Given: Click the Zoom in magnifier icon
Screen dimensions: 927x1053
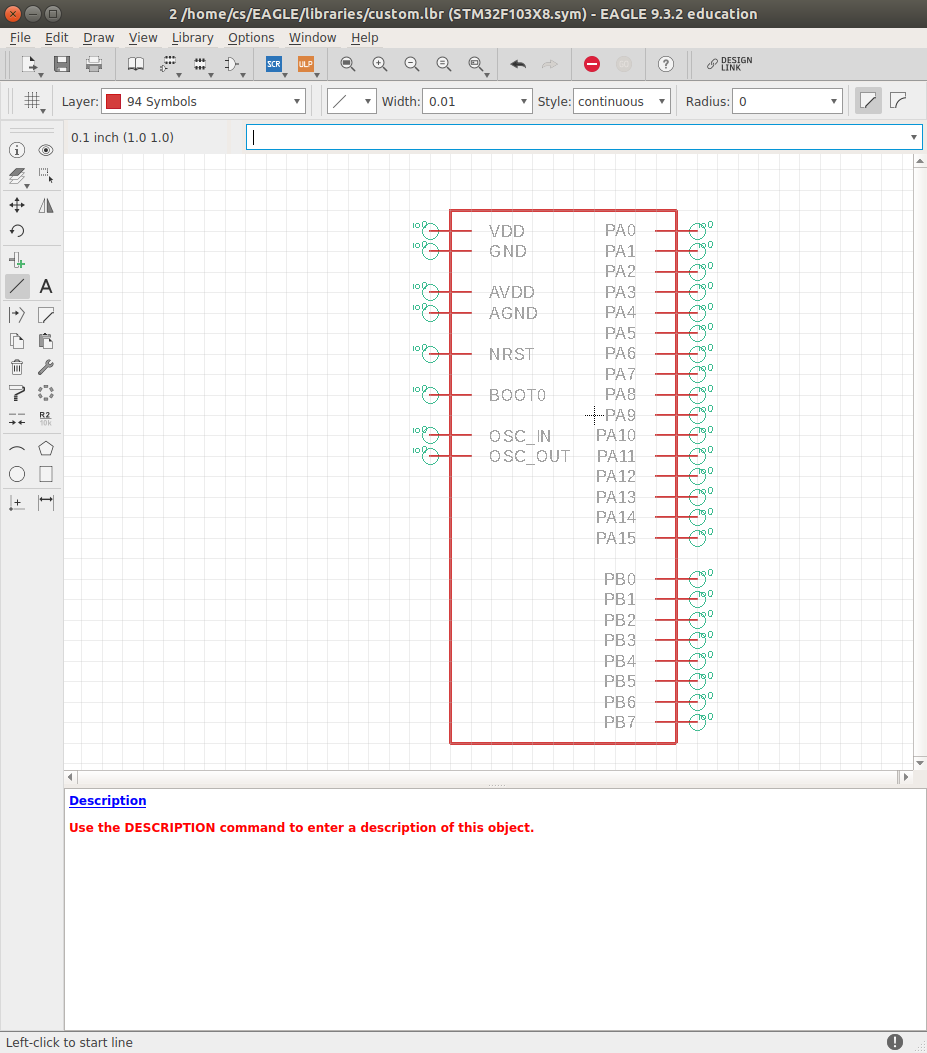Looking at the screenshot, I should 380,64.
